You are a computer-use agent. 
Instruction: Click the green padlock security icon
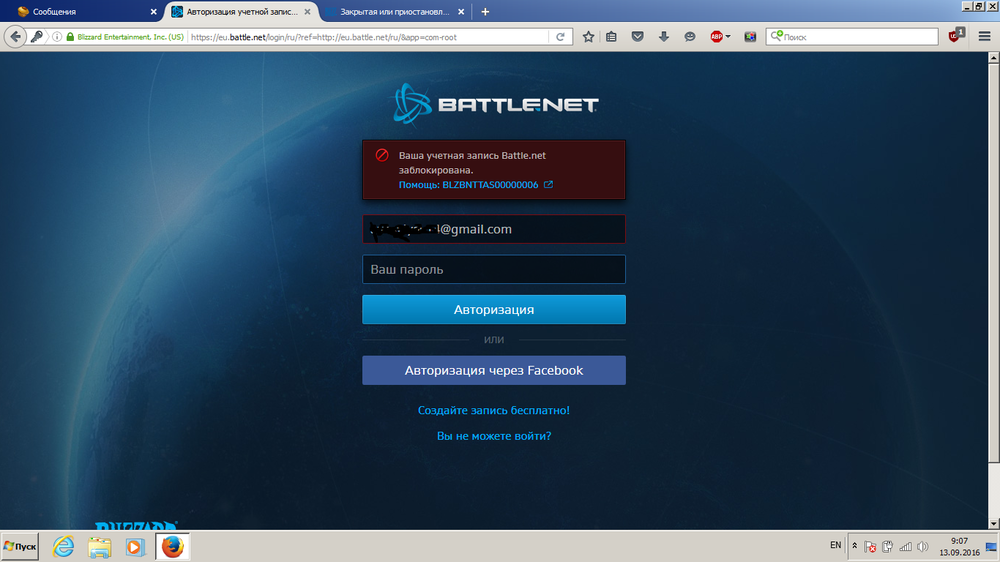[70, 37]
